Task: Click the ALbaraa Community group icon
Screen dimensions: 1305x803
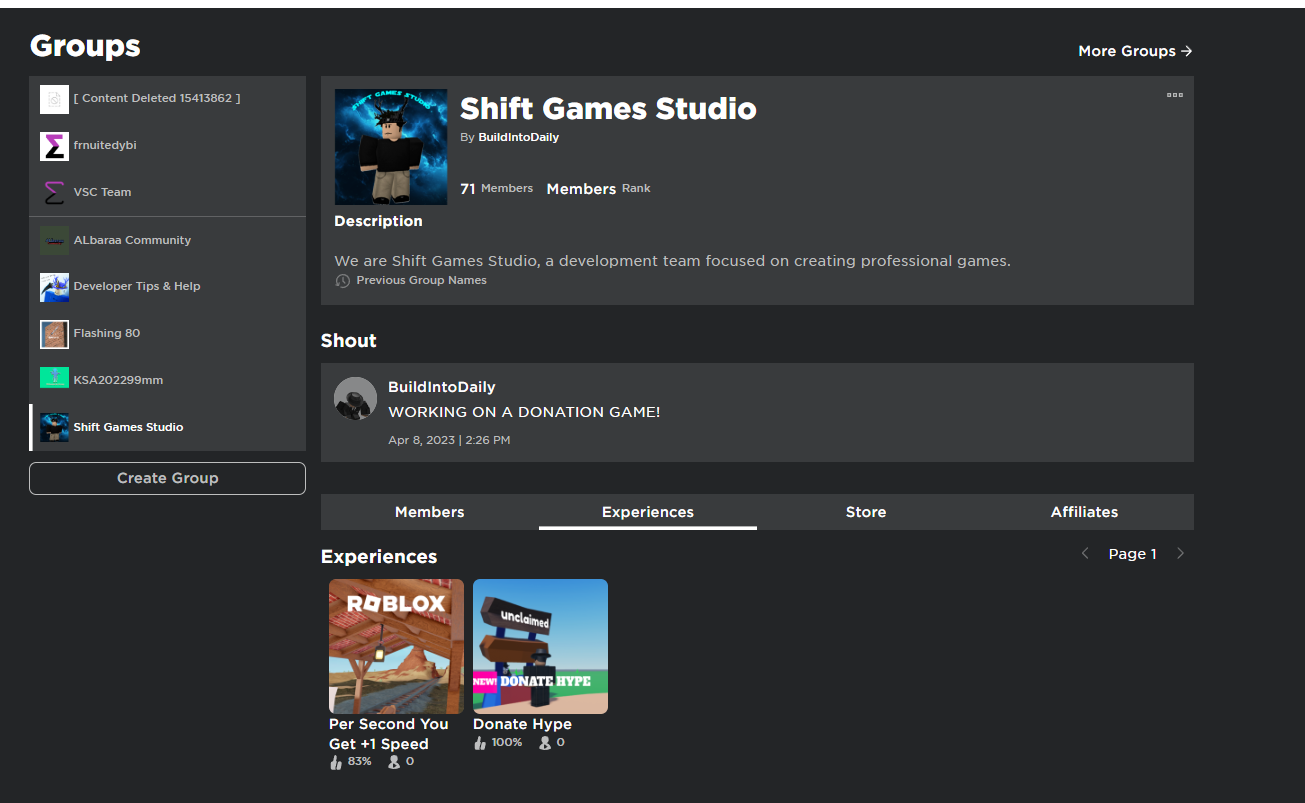Action: pyautogui.click(x=54, y=240)
